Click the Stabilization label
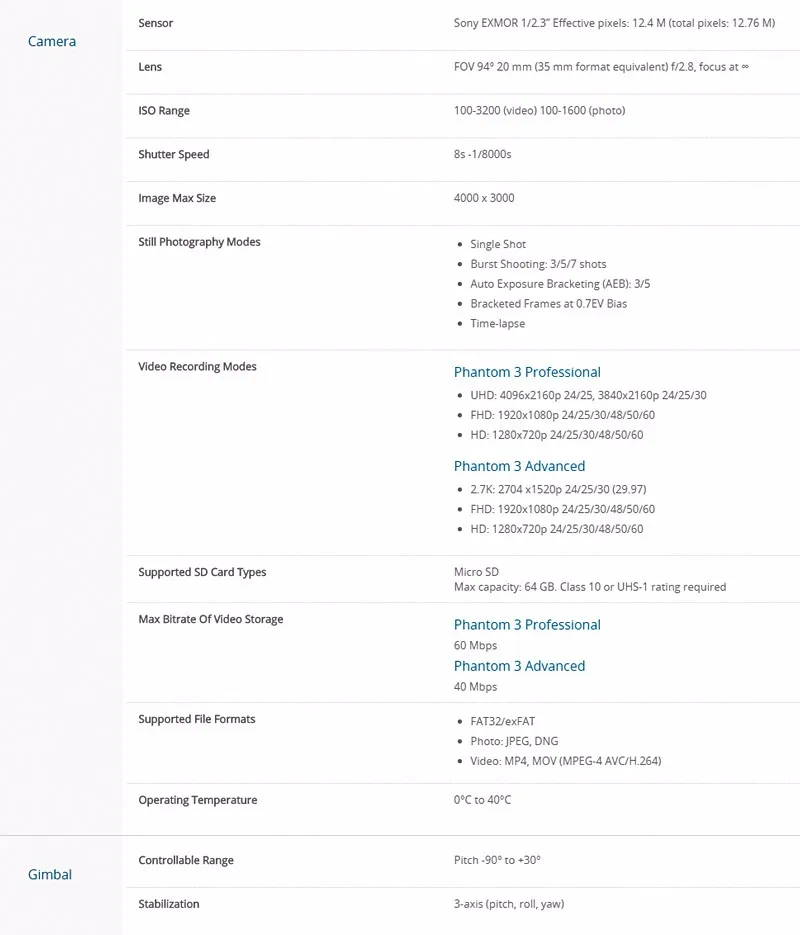 (169, 904)
